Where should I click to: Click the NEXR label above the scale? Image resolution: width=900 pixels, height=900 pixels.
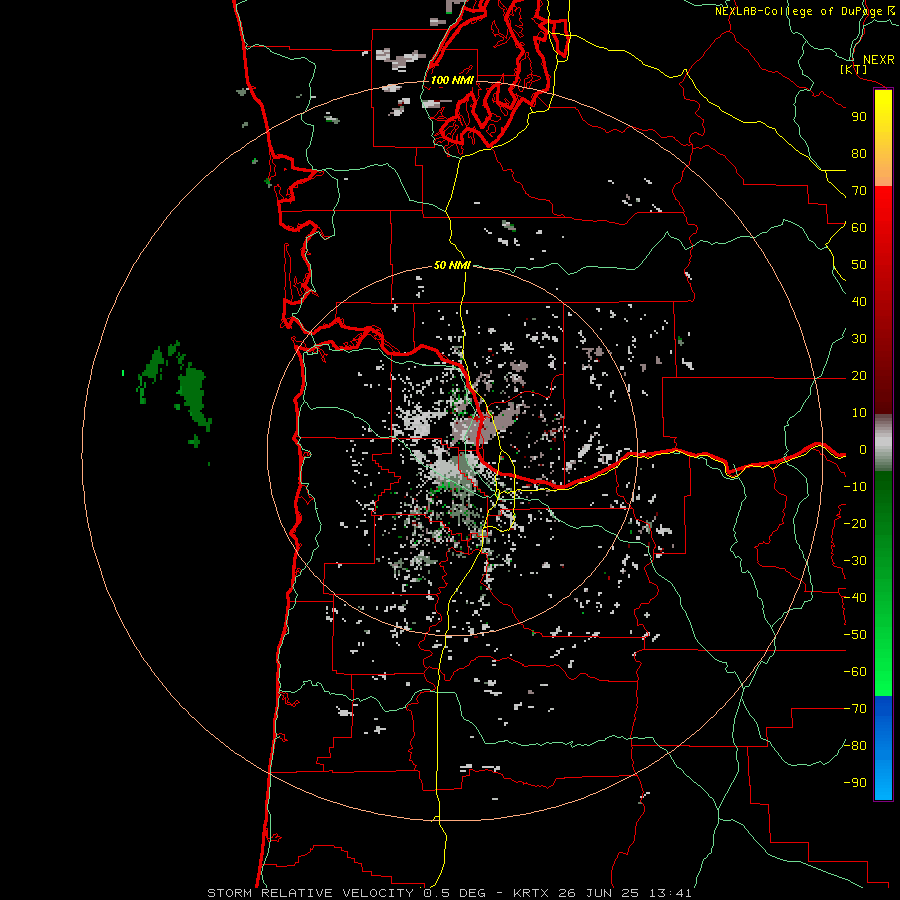coord(878,60)
